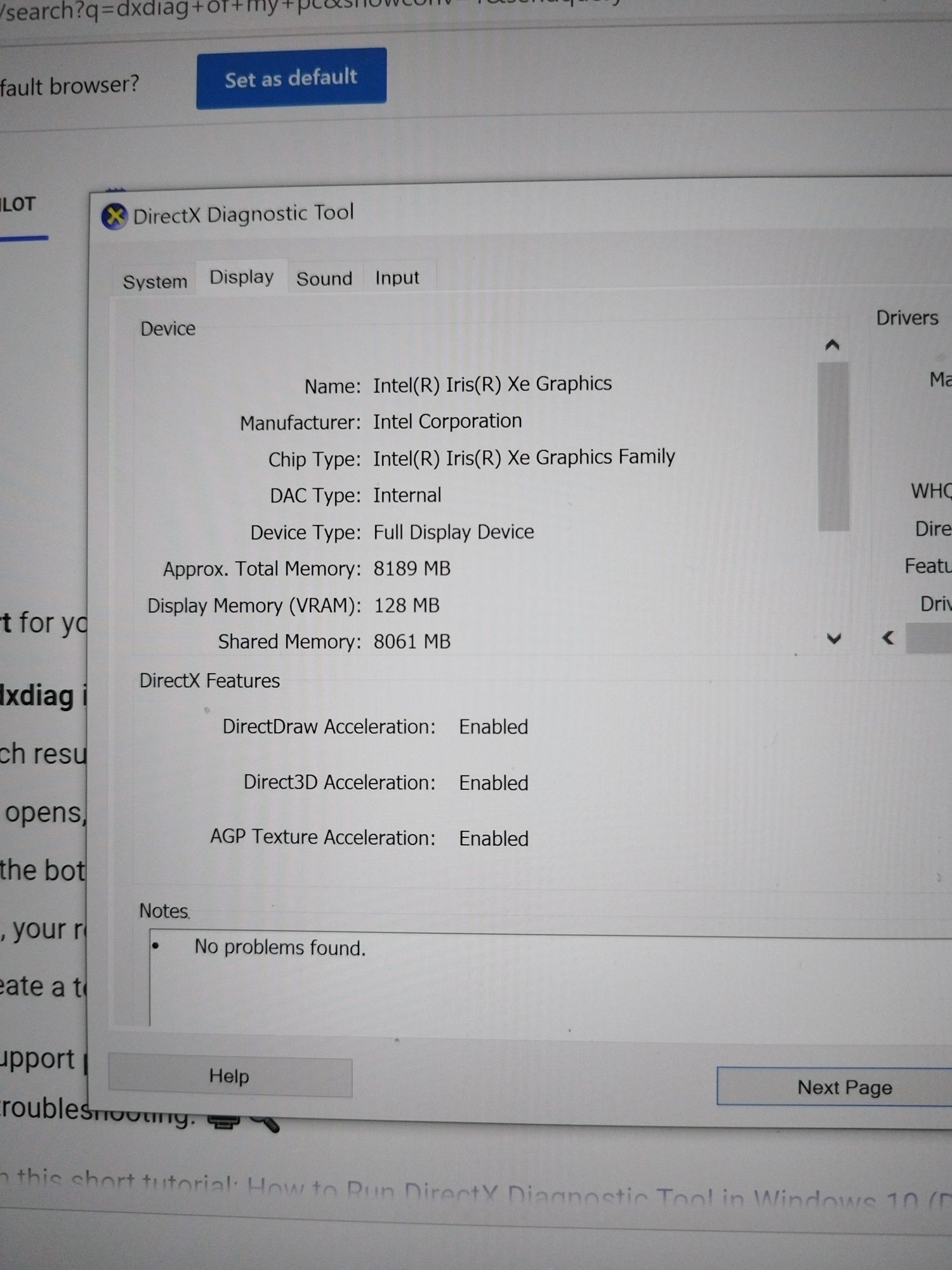
Task: Select 'Intel(R) Iris(R) Xe Graphics Family' chip type
Action: click(524, 457)
